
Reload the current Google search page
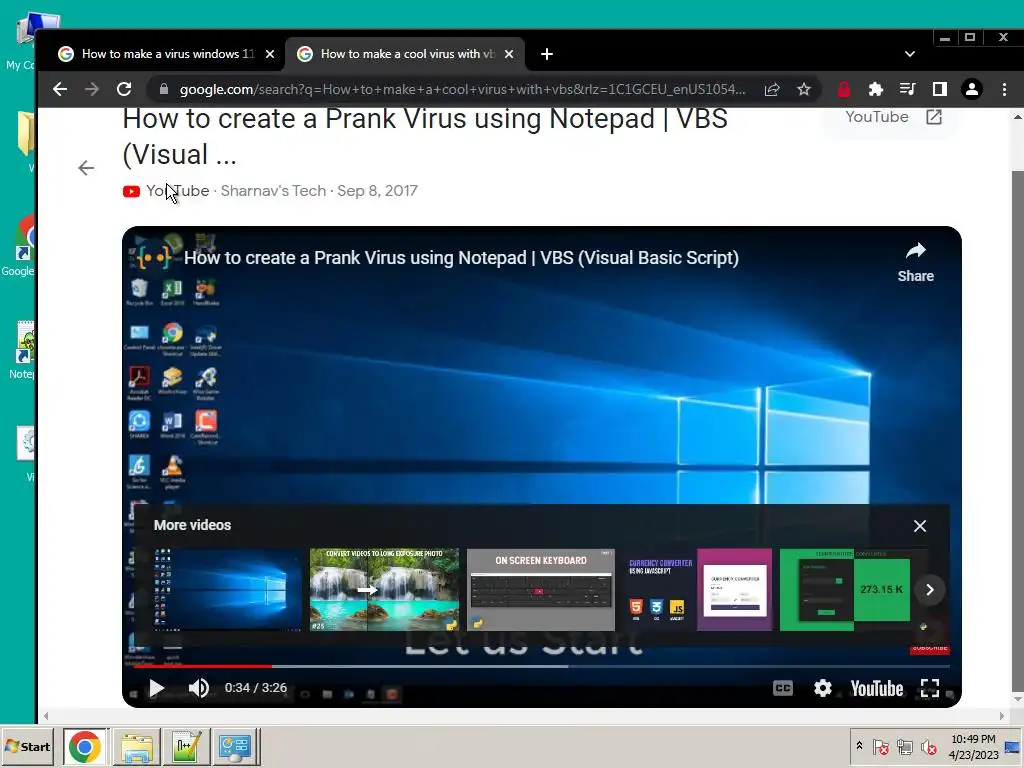(x=124, y=89)
